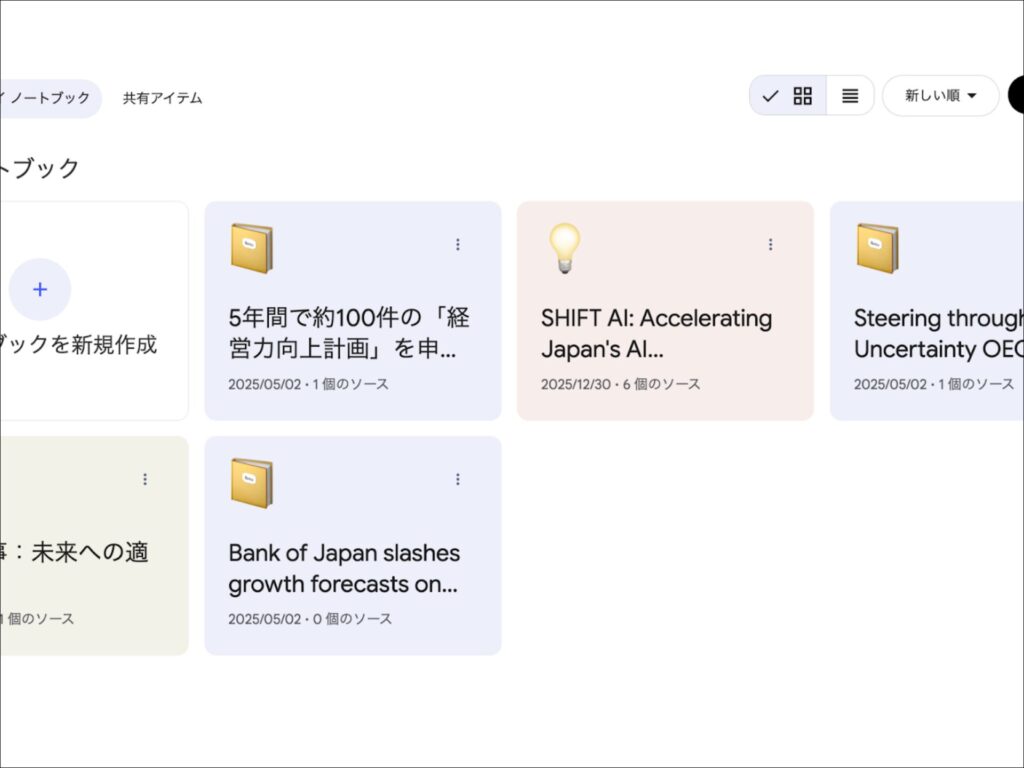Viewport: 1024px width, 768px height.
Task: Open the 新しい順 sort dropdown
Action: pyautogui.click(x=939, y=95)
